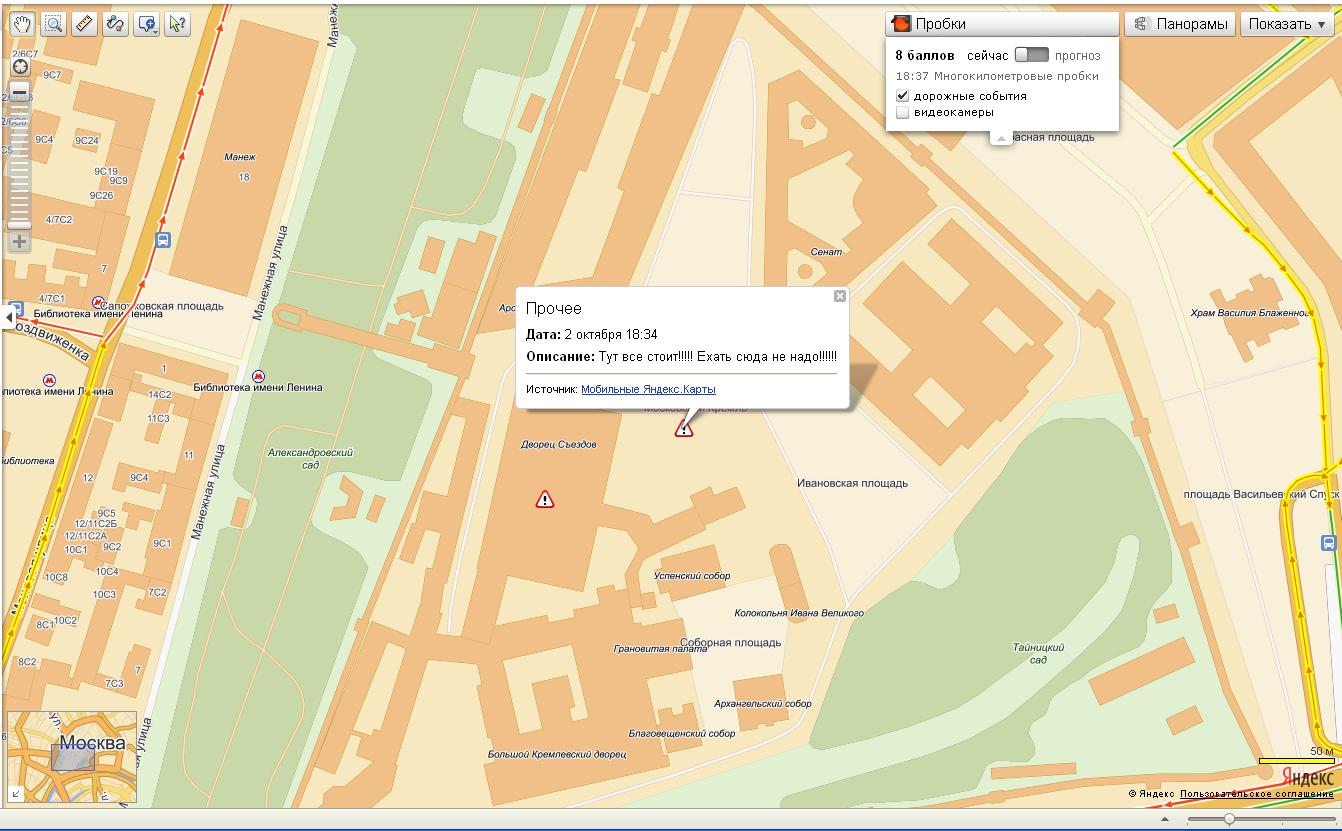Enable the видеокамеры checkbox
This screenshot has width=1342, height=831.
click(902, 113)
